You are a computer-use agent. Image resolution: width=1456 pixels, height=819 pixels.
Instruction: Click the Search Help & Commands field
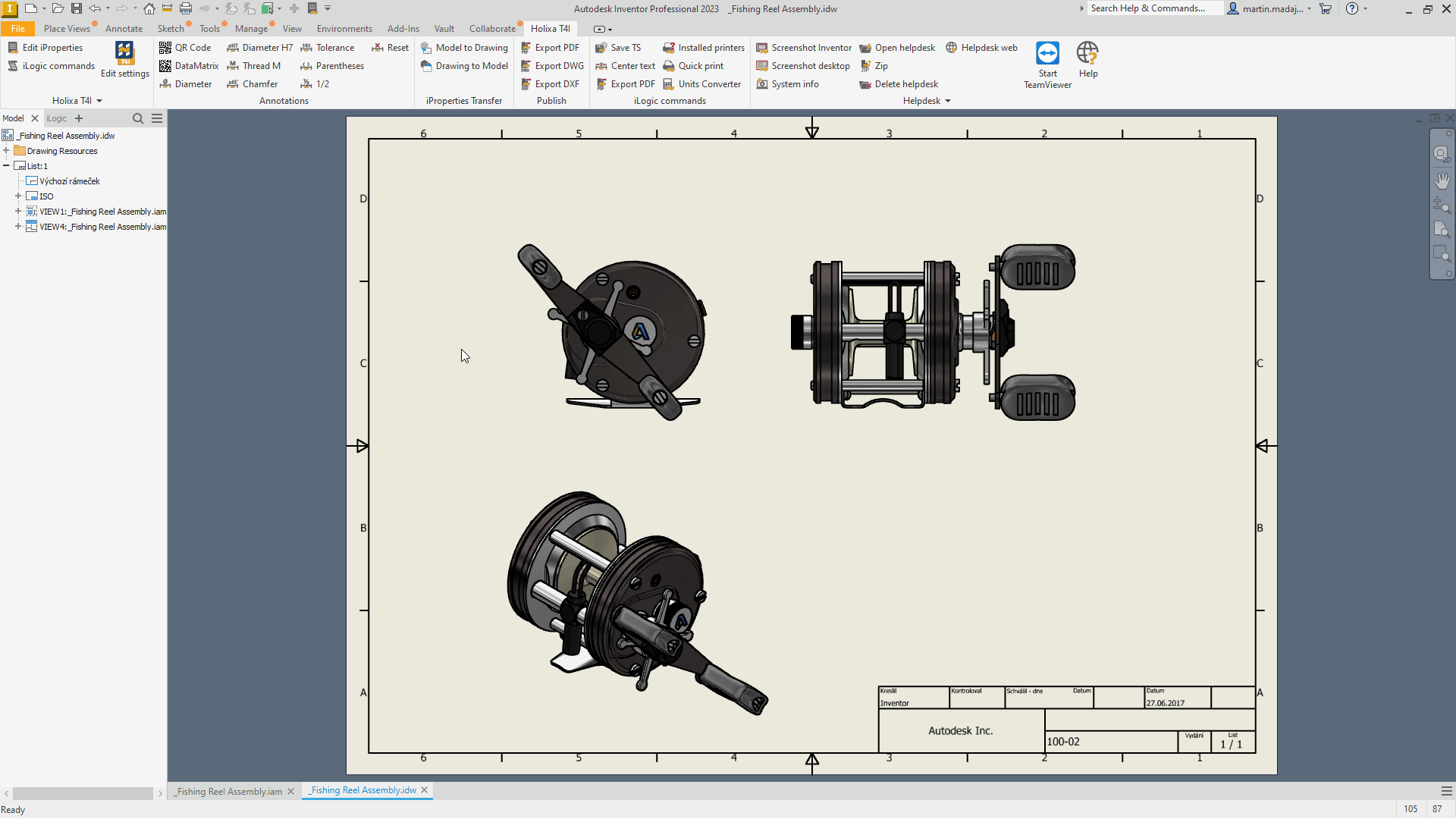[1153, 8]
